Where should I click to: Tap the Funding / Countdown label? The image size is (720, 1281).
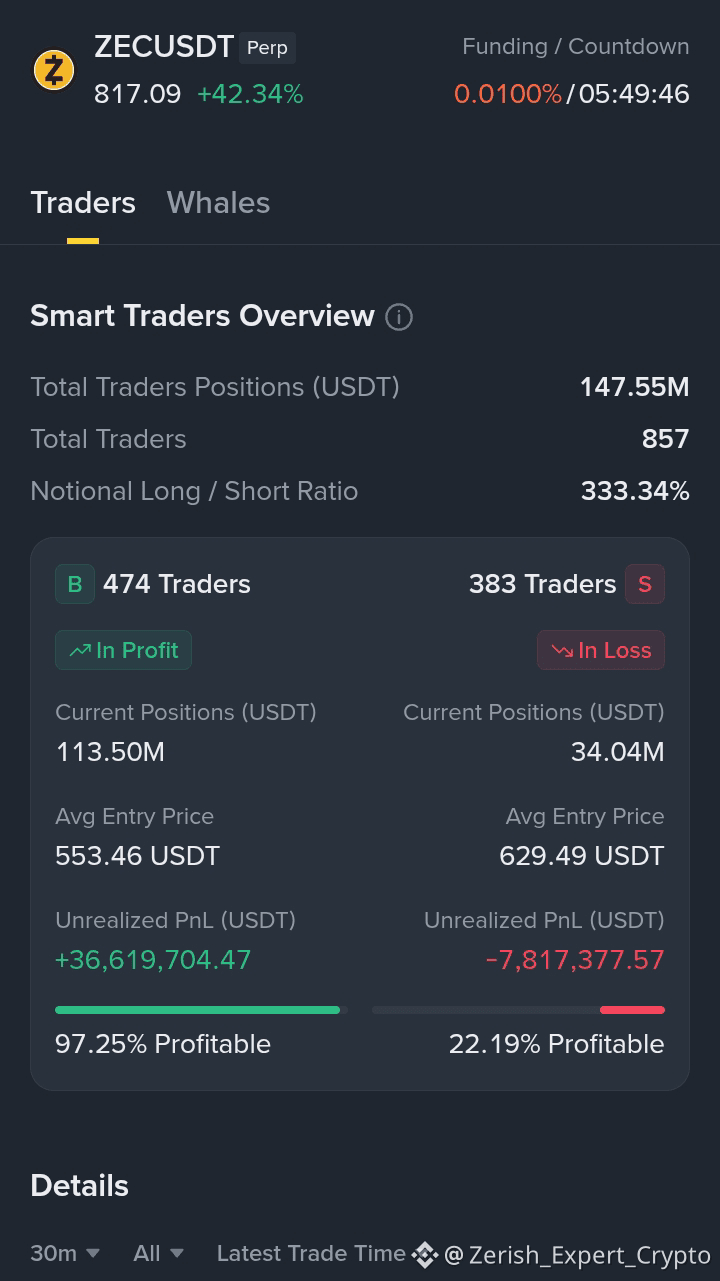[576, 46]
